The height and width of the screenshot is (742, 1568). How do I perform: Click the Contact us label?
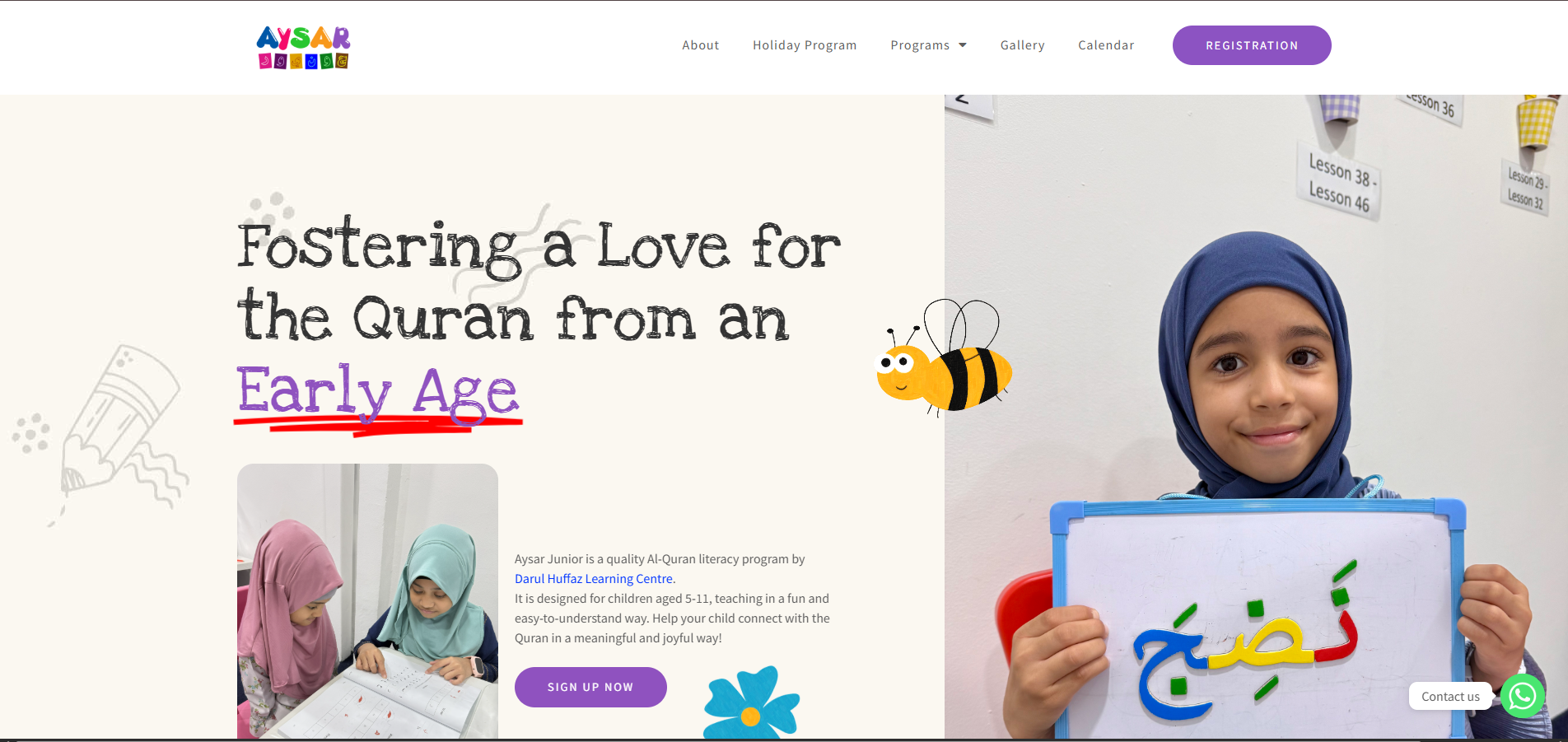click(x=1450, y=697)
